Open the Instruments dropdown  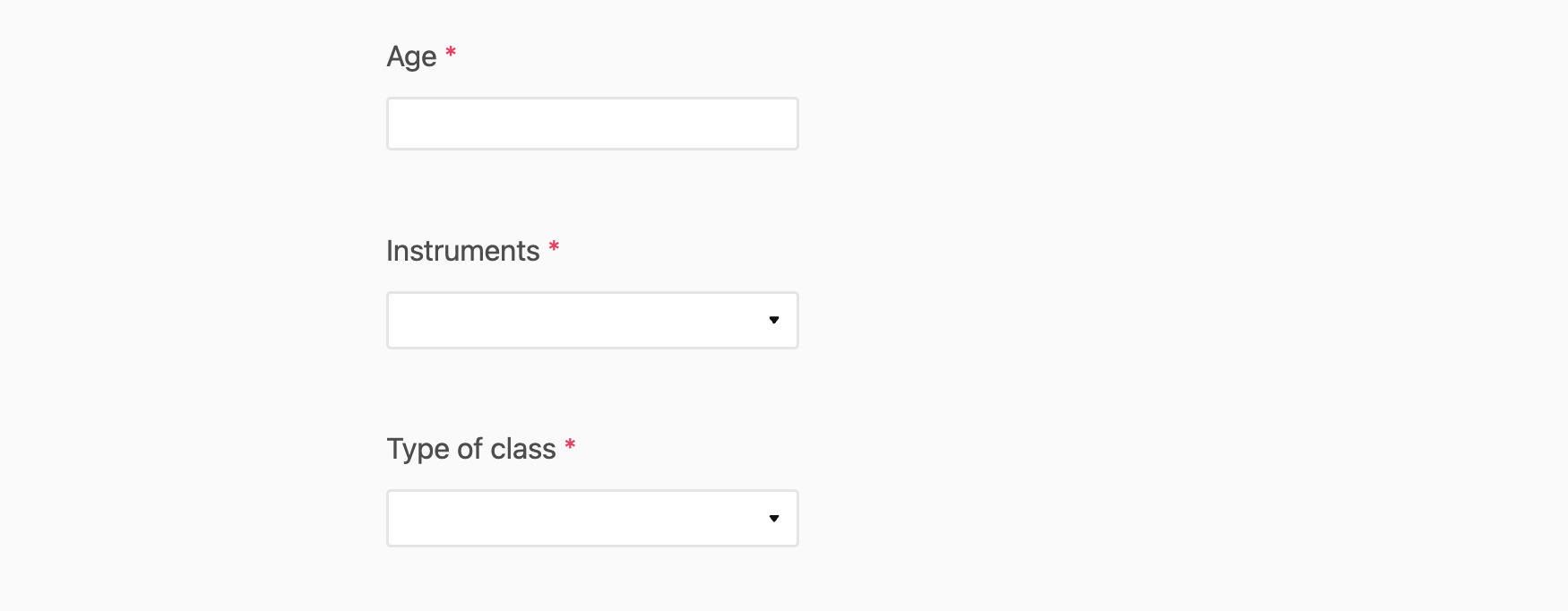591,320
